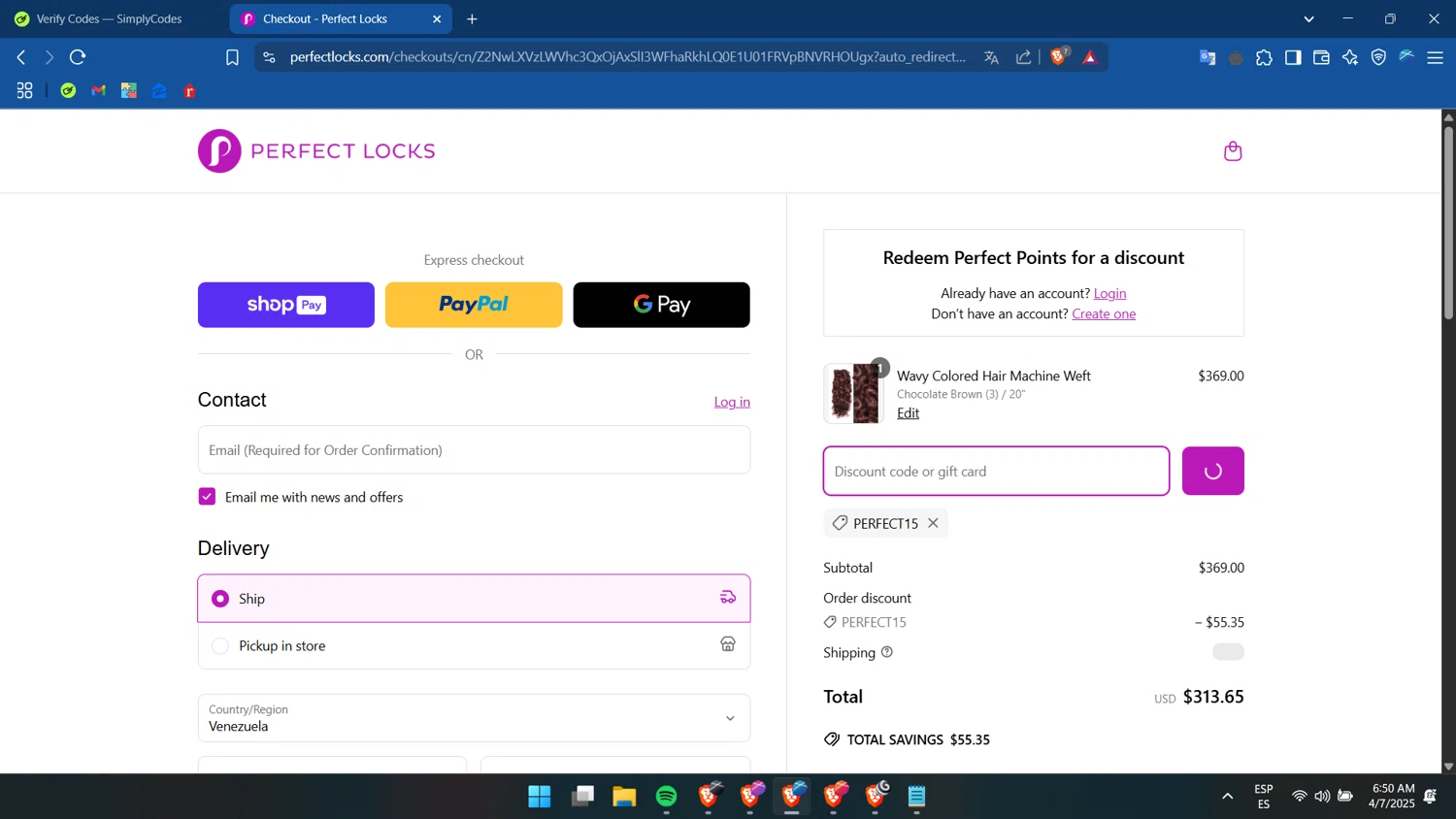
Task: Open the extensions puzzle icon
Action: [x=1264, y=58]
